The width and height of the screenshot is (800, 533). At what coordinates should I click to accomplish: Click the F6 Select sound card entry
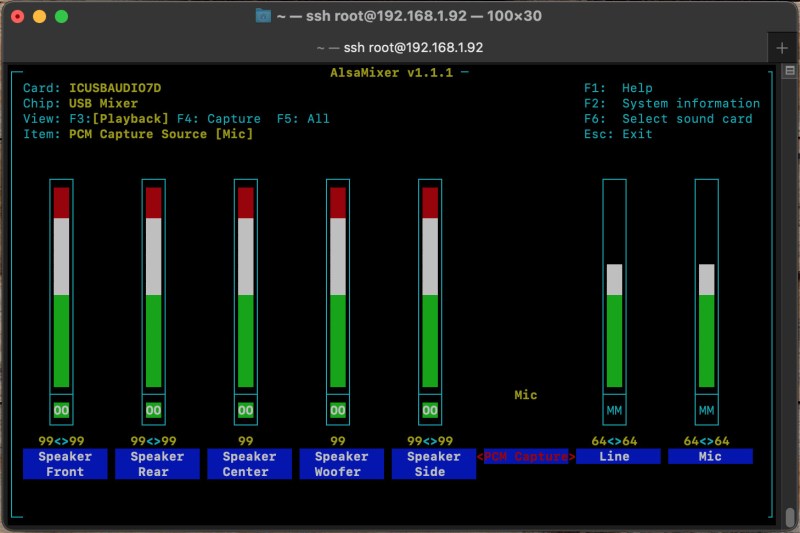pos(668,119)
